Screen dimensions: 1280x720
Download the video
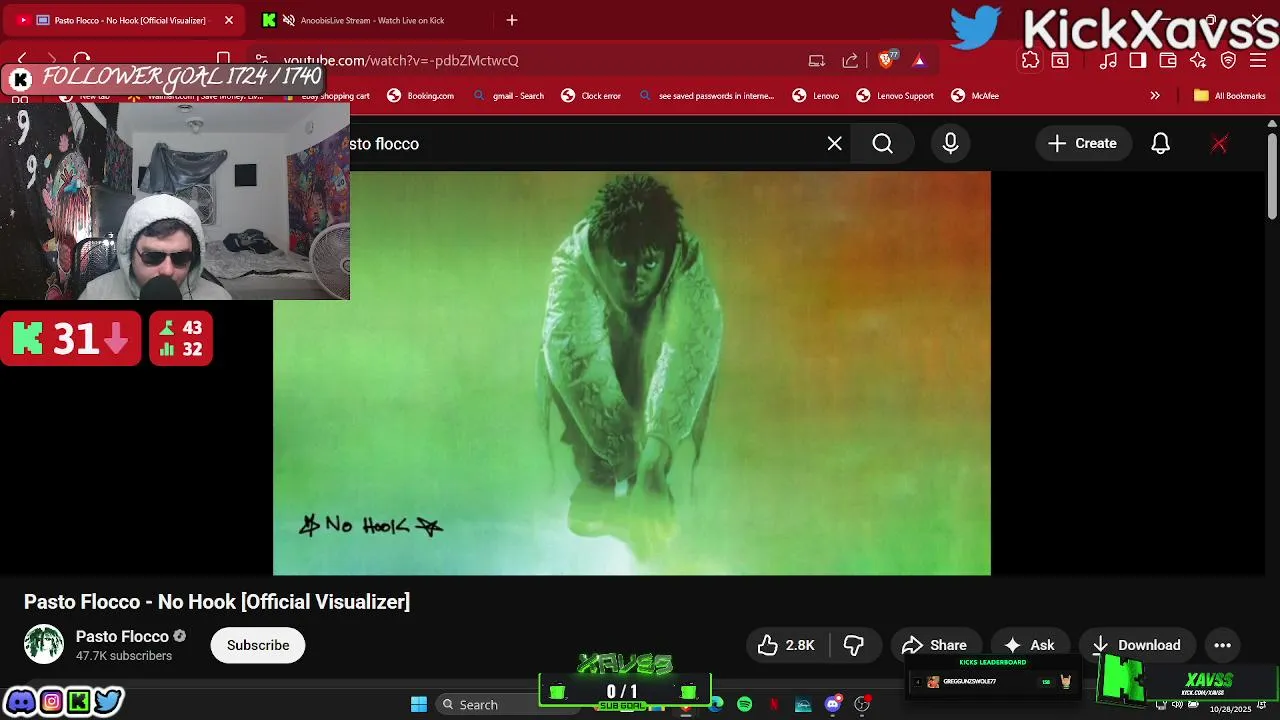coord(1136,646)
